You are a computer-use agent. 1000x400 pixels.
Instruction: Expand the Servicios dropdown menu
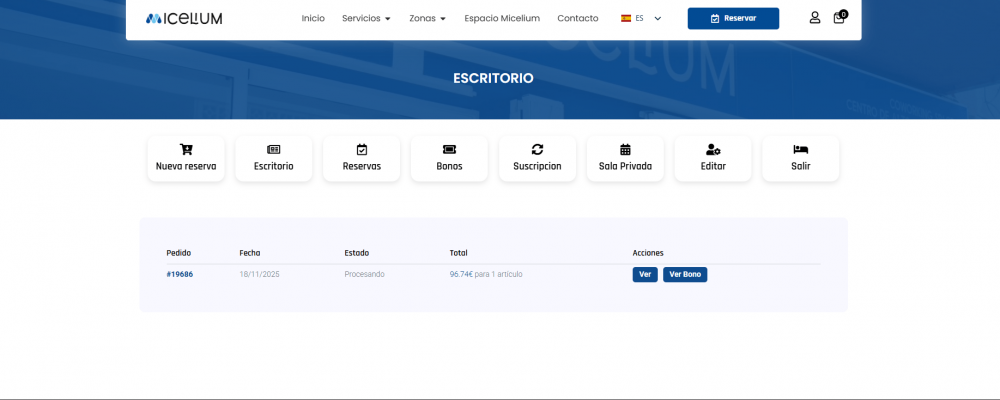click(366, 18)
